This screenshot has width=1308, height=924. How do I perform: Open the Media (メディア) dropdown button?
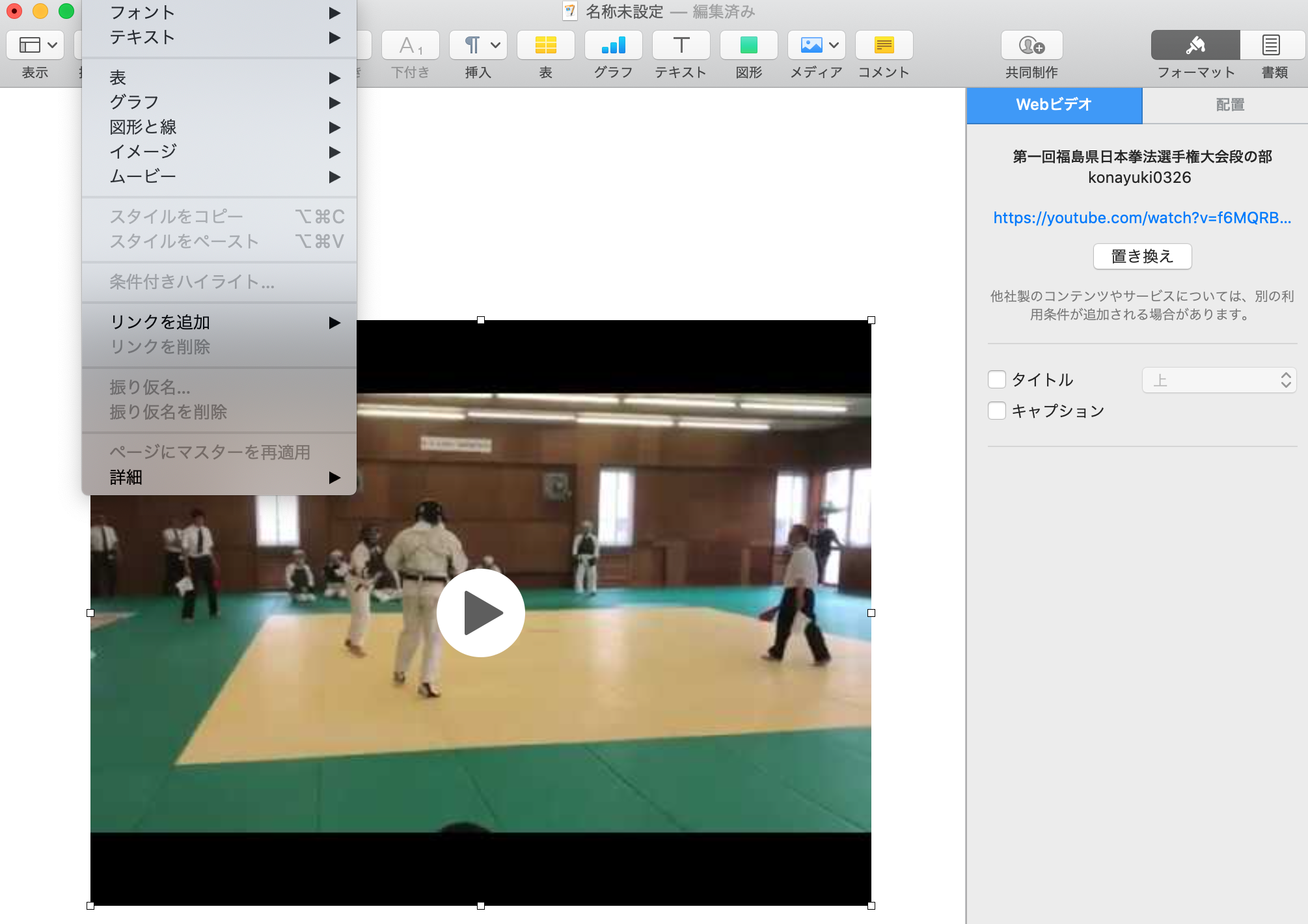tap(816, 46)
